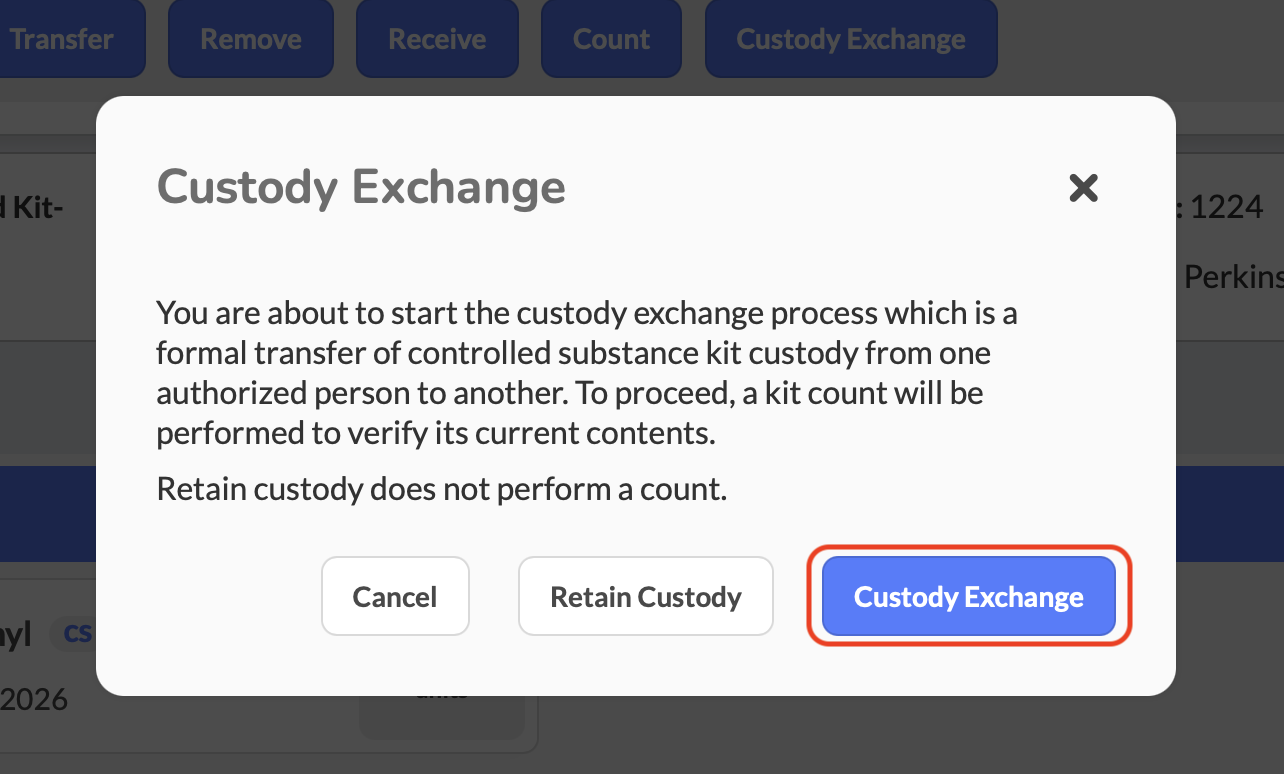The height and width of the screenshot is (774, 1284).
Task: Click the dialog's Custody Exchange title
Action: pos(361,188)
